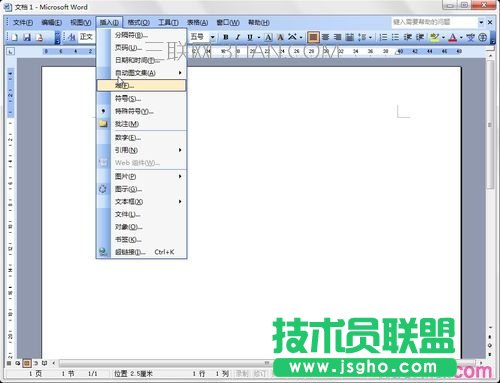The image size is (500, 383).
Task: Expand formatting toolbar options at far right
Action: coord(493,37)
